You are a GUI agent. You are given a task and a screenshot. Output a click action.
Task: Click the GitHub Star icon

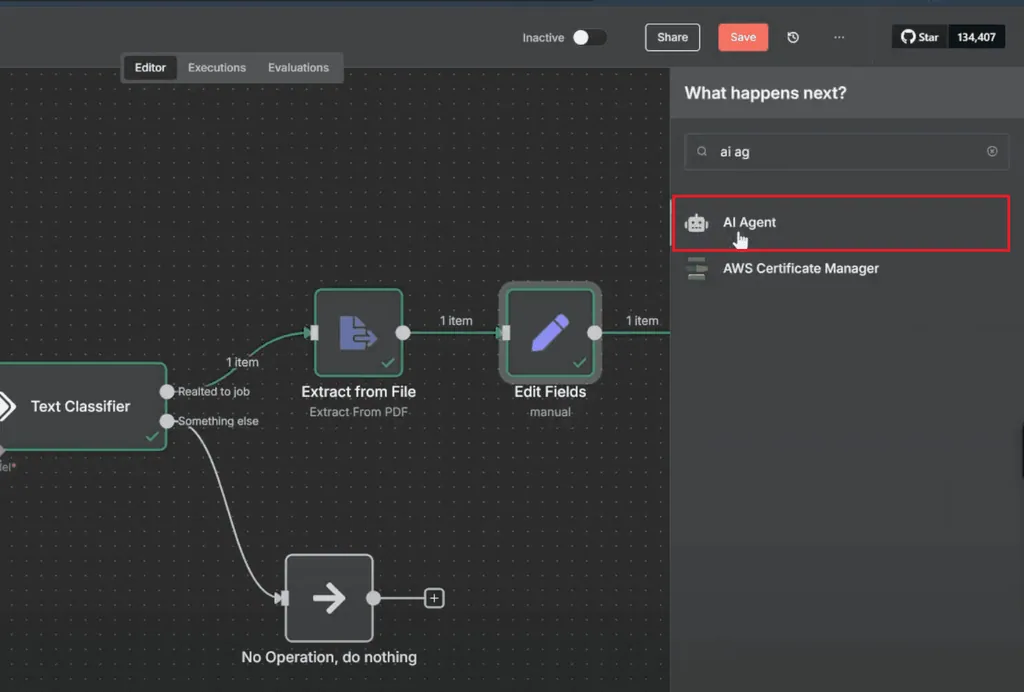(908, 37)
